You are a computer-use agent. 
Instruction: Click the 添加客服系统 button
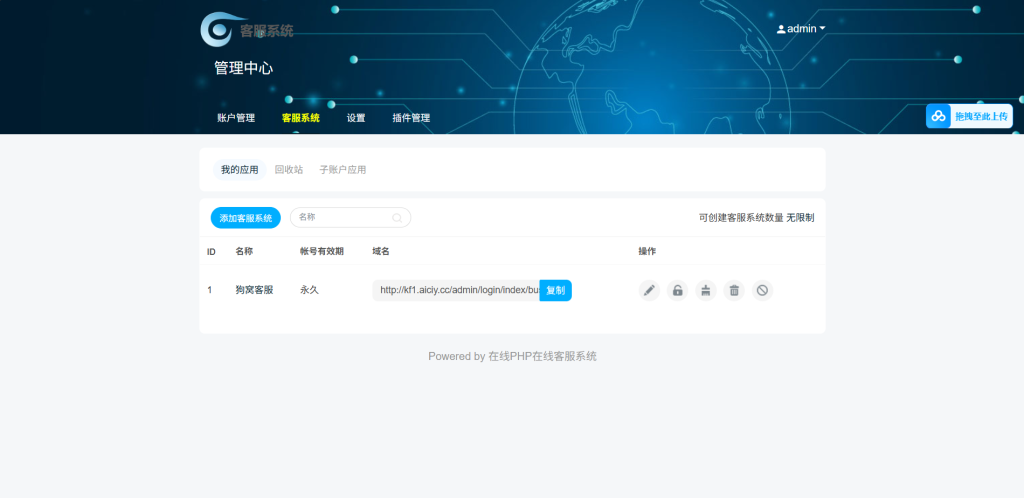coord(246,218)
